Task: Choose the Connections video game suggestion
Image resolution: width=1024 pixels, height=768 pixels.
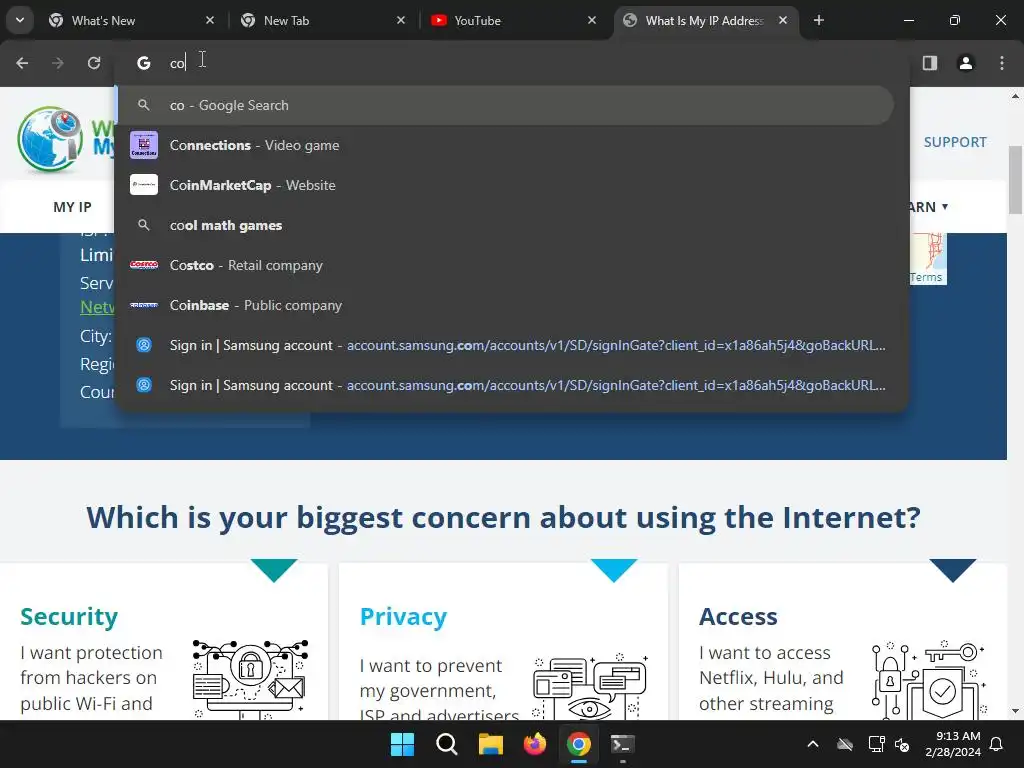Action: click(505, 145)
